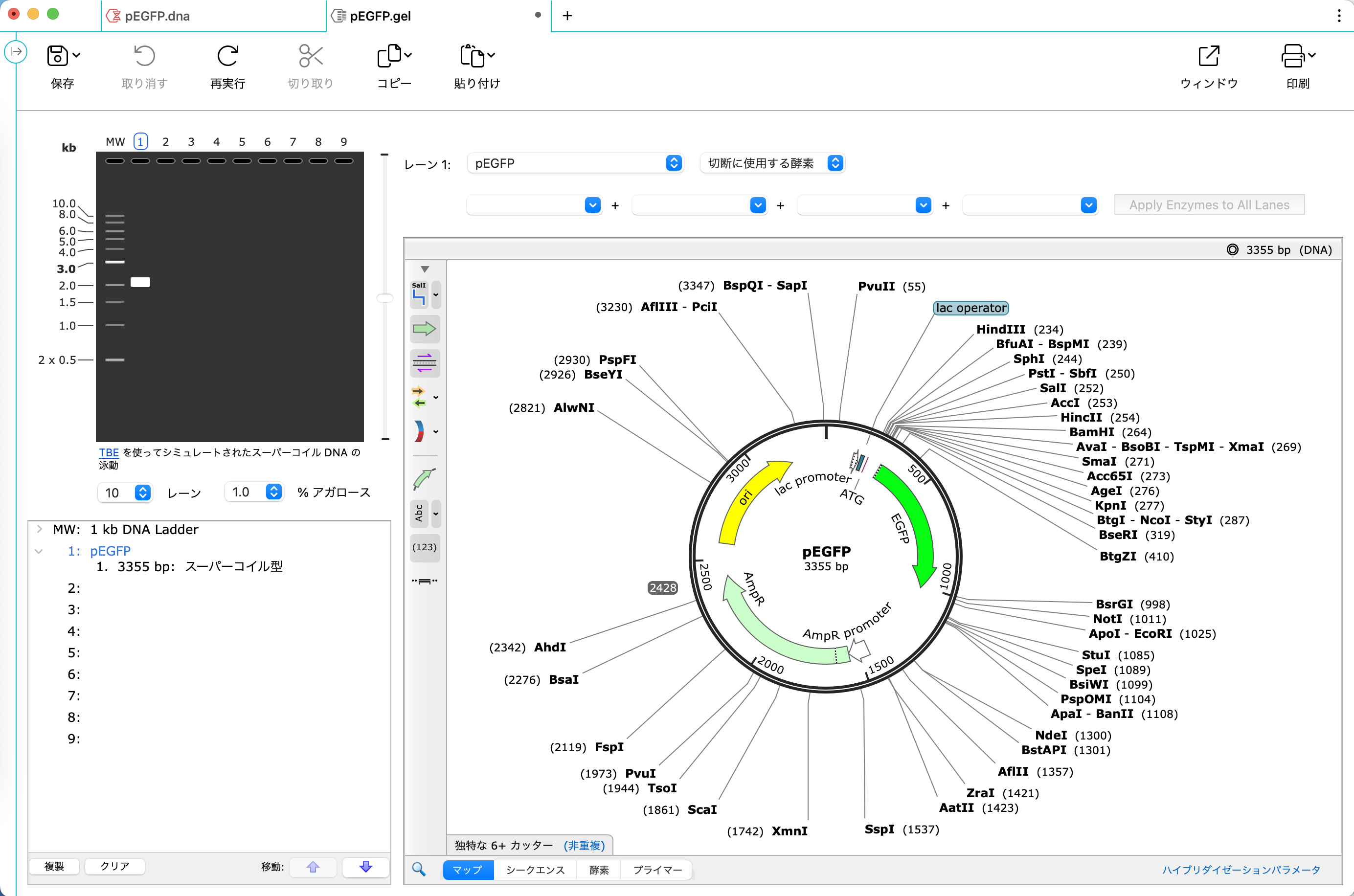Click the magnifier search icon below the map
Viewport: 1354px width, 896px height.
point(419,869)
